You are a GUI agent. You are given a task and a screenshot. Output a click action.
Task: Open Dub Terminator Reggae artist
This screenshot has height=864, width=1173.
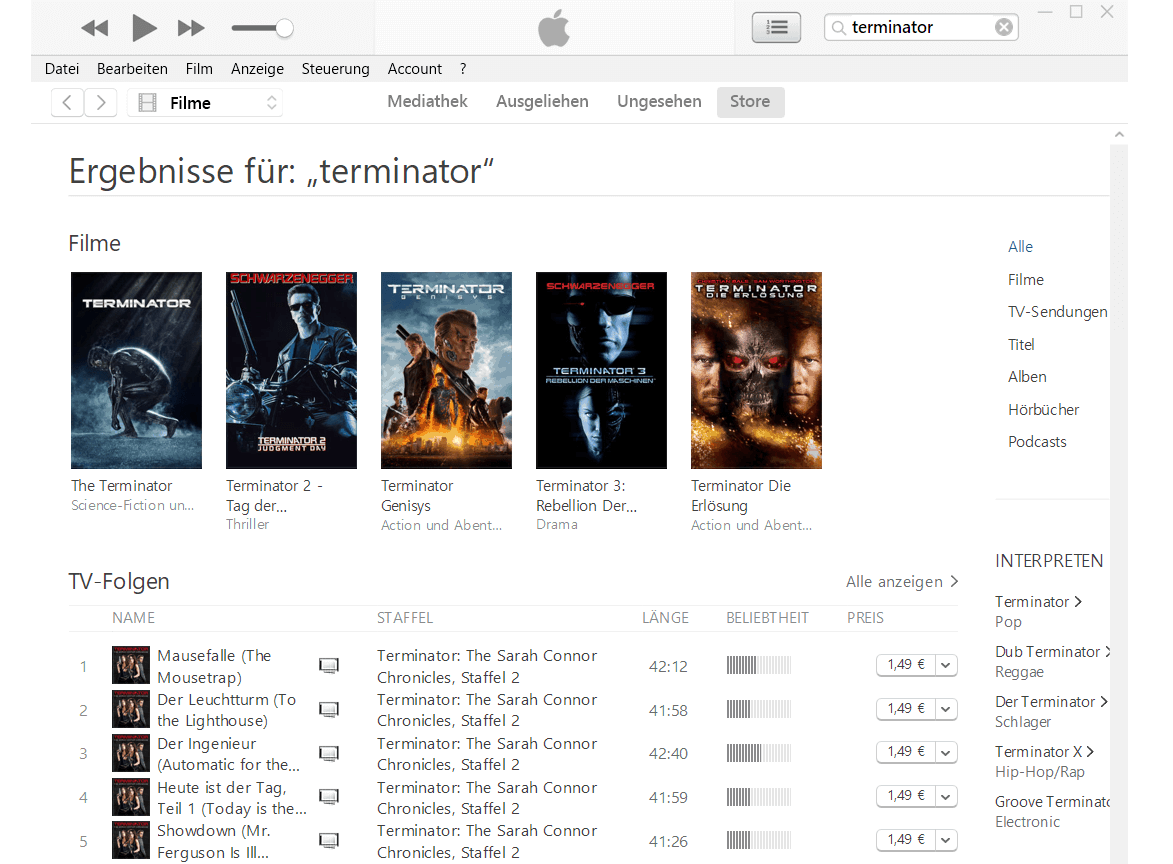pos(1053,652)
